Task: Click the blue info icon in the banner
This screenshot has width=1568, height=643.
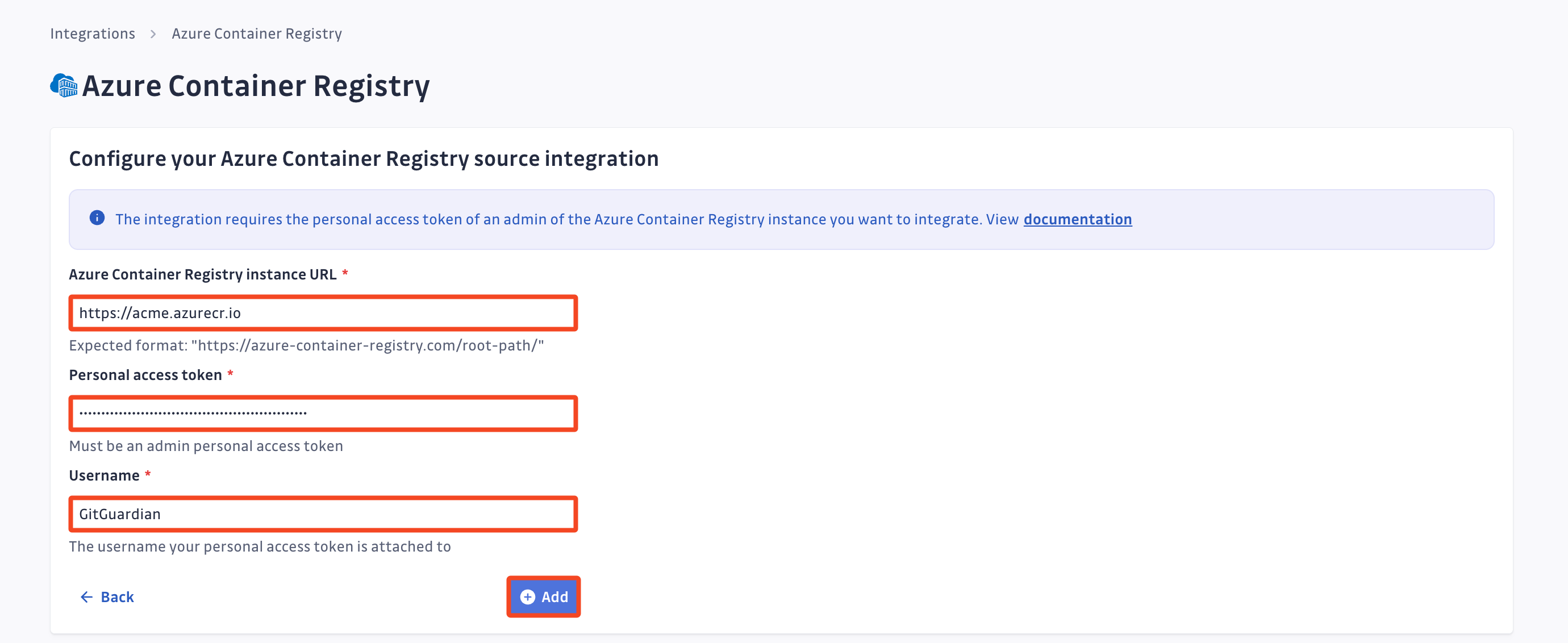Action: [x=97, y=218]
